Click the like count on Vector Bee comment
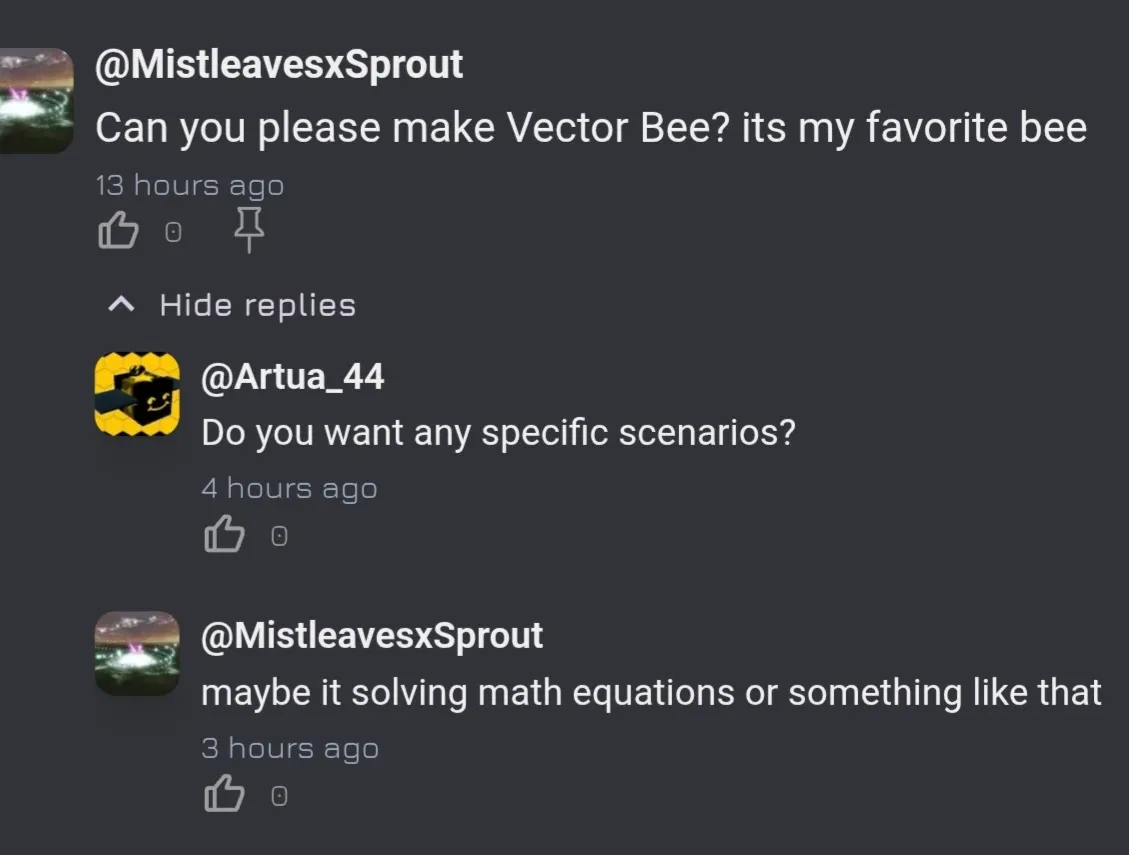The width and height of the screenshot is (1129, 855). (x=173, y=233)
